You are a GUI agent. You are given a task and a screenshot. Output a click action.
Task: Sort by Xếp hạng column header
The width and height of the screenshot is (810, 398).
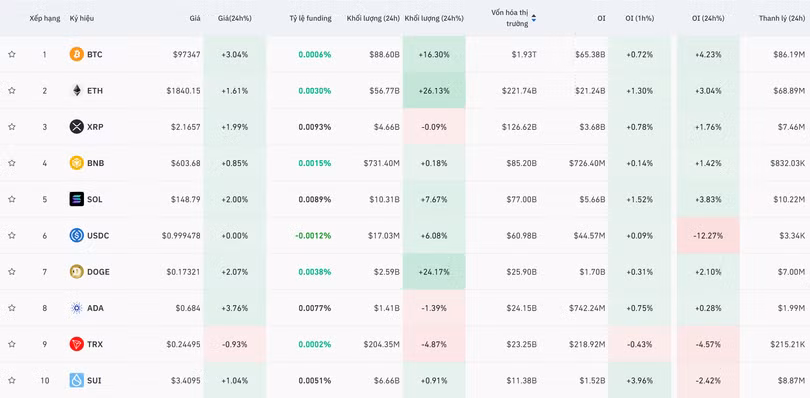click(46, 18)
